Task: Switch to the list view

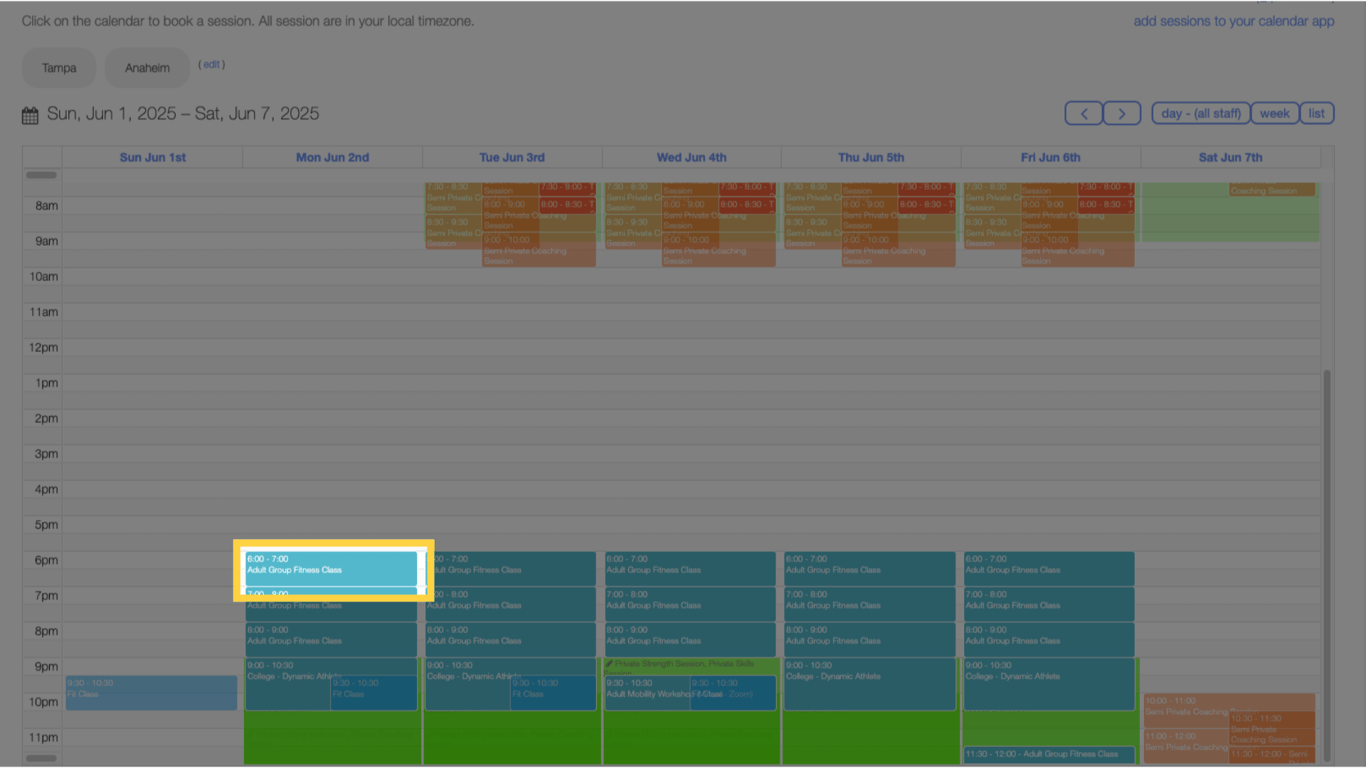Action: pos(1316,113)
